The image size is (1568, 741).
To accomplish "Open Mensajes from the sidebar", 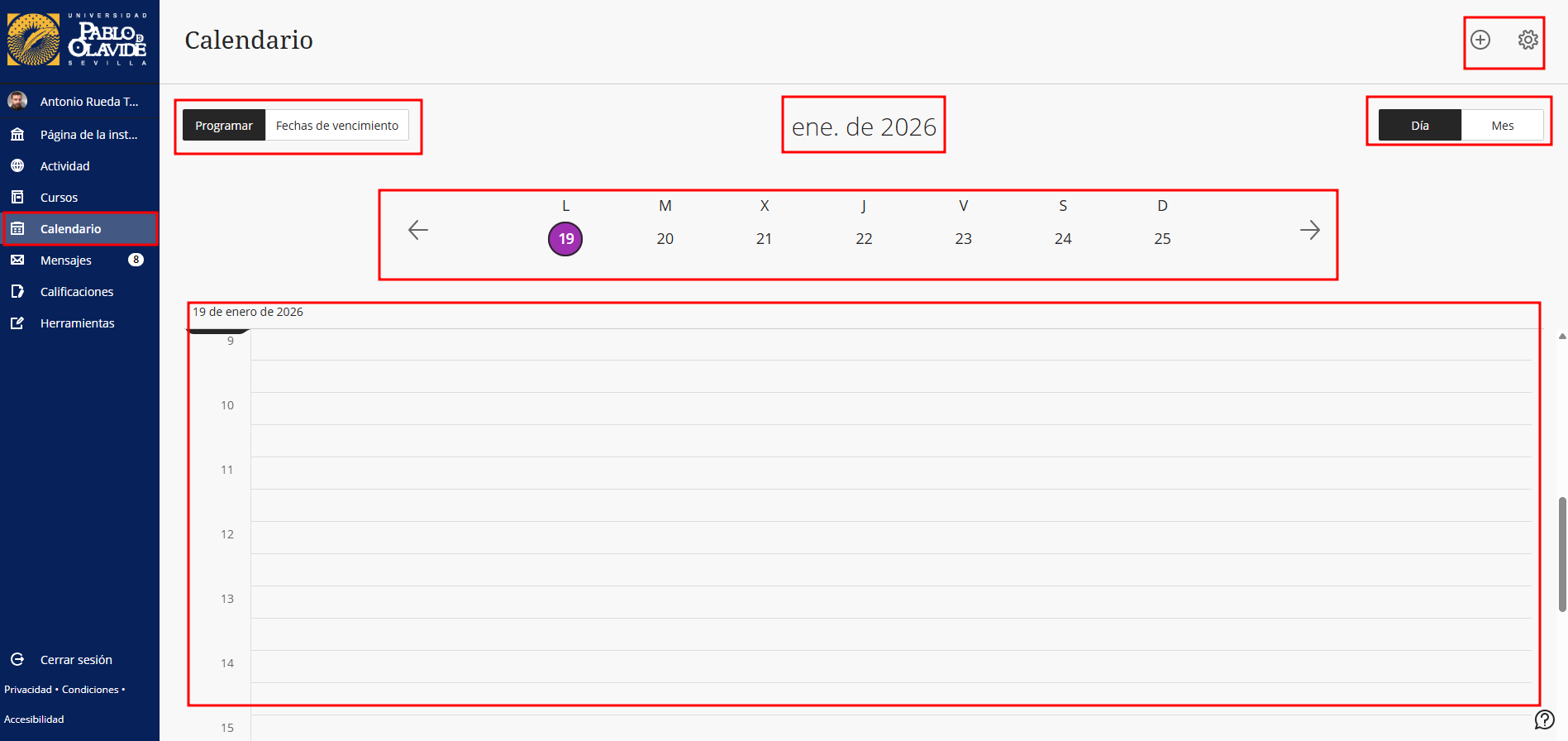I will click(66, 261).
